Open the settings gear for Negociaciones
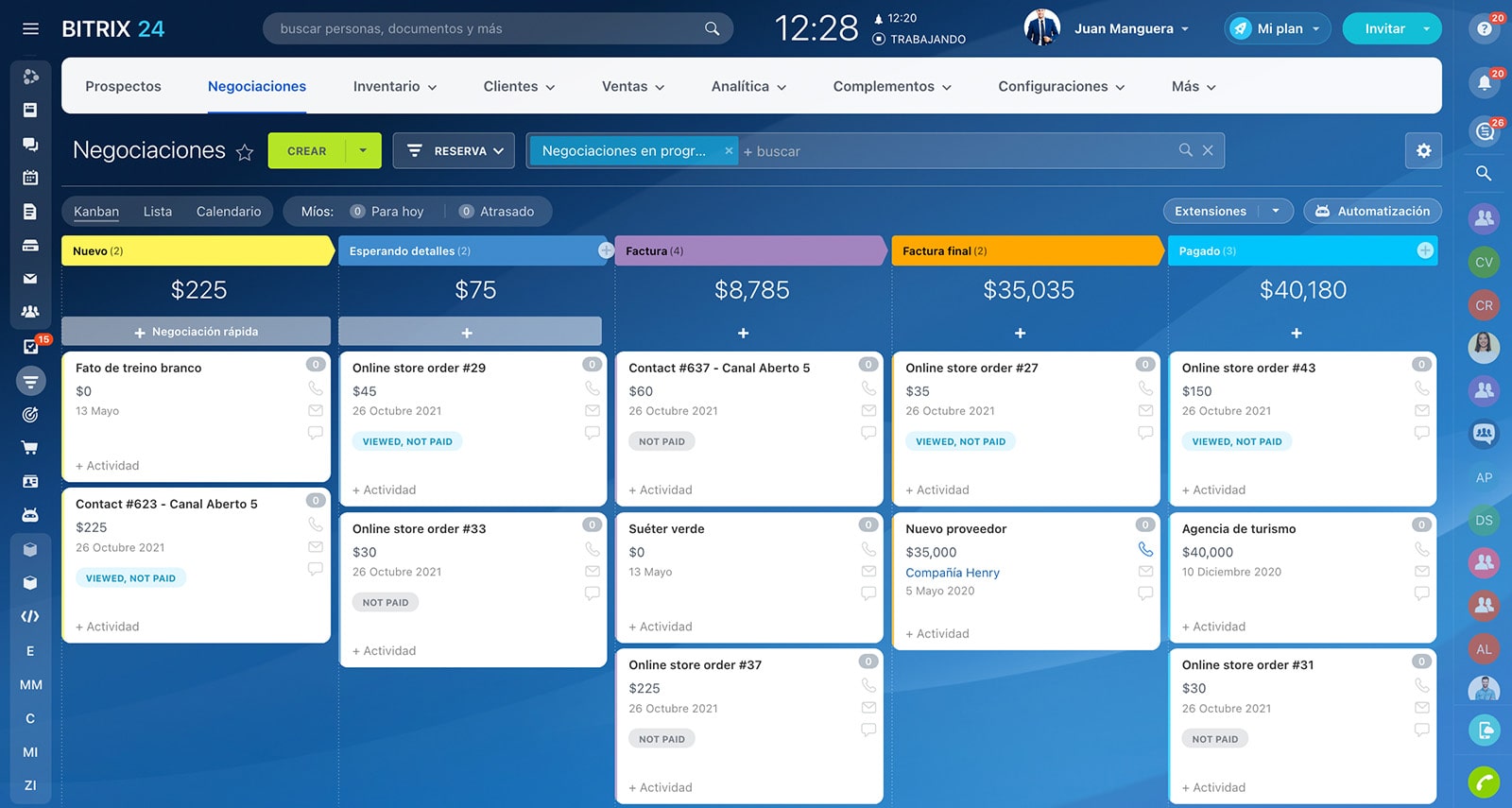 click(1423, 150)
